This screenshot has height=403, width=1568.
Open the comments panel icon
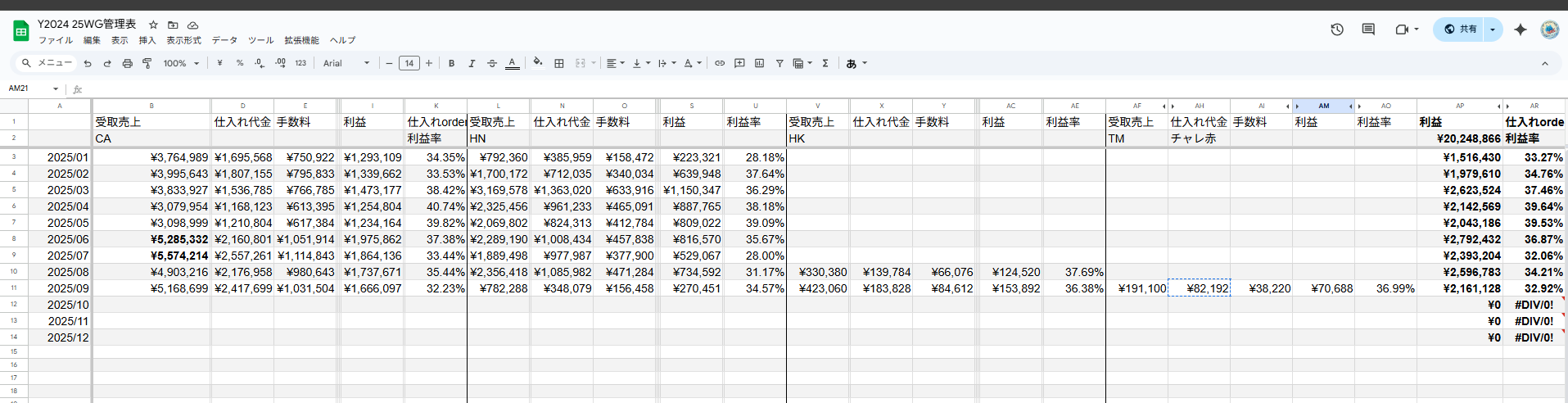1368,29
